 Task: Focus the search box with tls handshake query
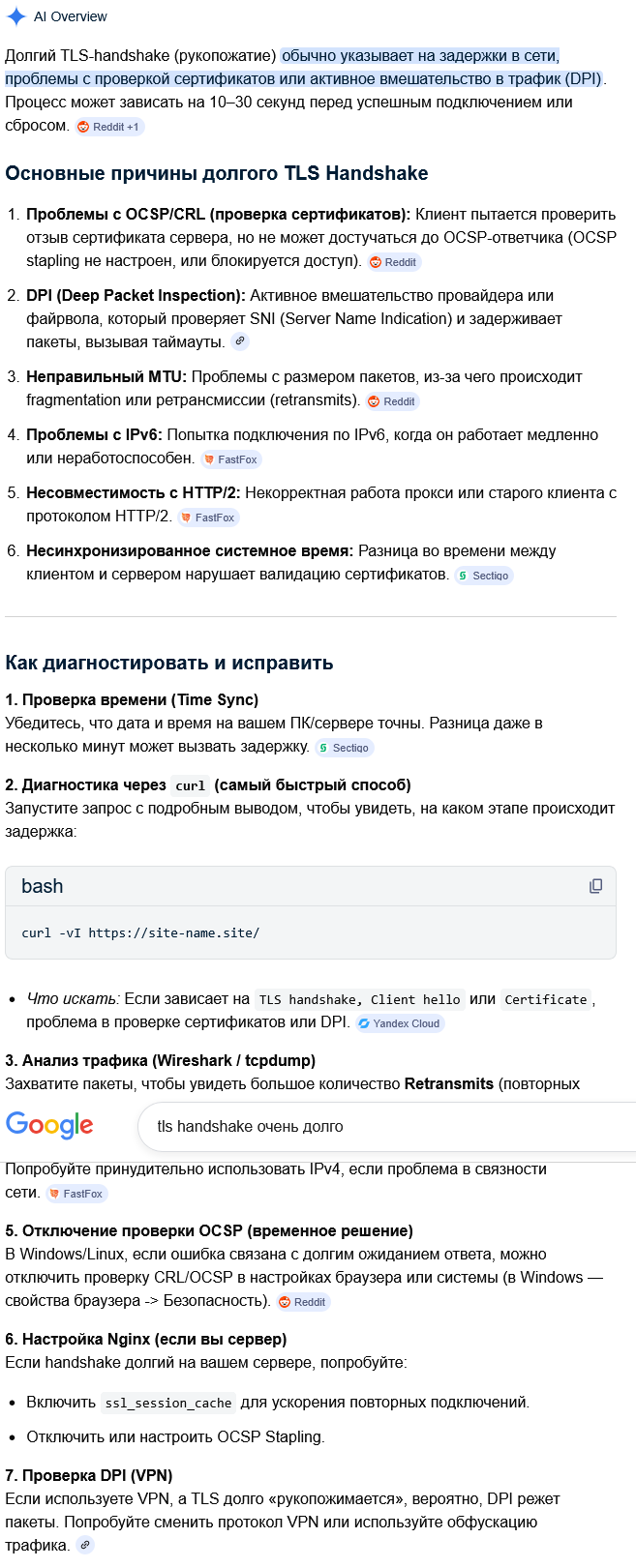coord(387,1126)
